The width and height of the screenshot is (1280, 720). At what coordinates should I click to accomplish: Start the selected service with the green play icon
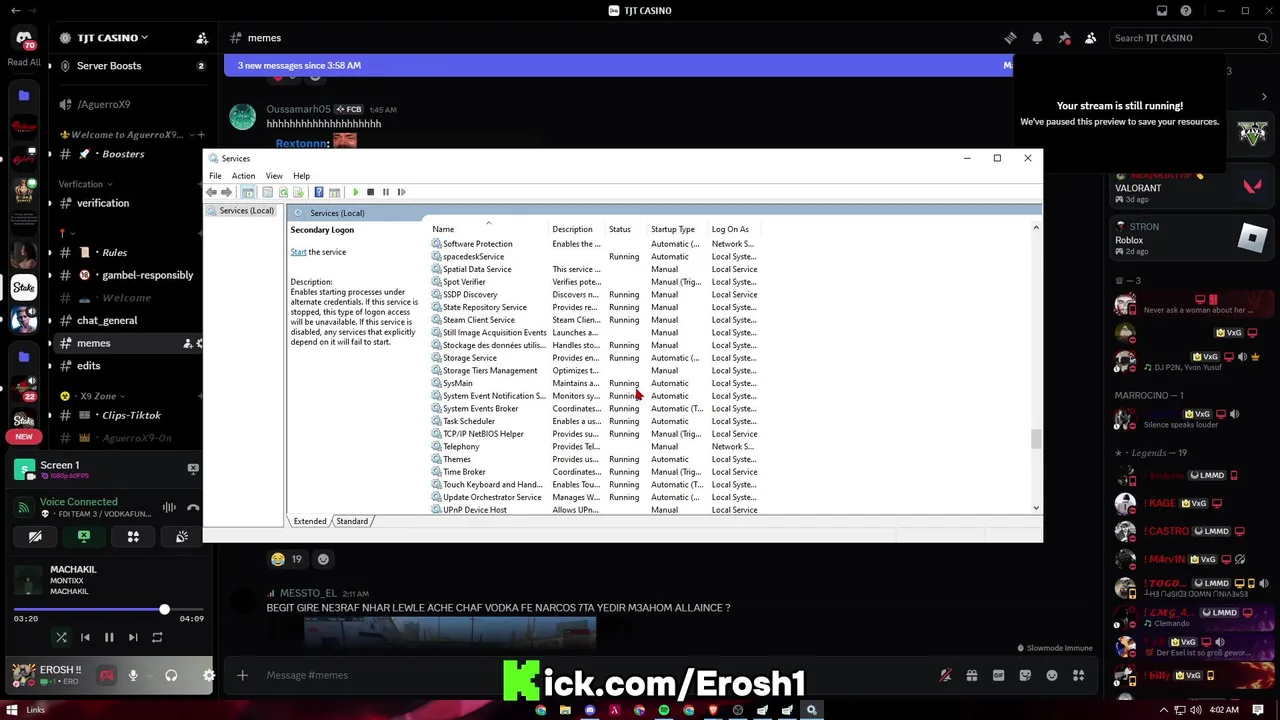tap(355, 192)
